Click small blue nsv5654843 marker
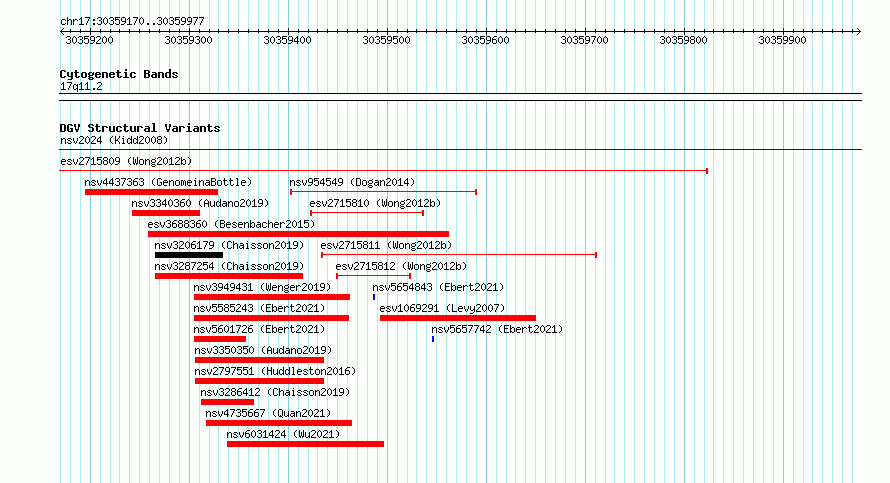This screenshot has width=890, height=483. (x=374, y=297)
